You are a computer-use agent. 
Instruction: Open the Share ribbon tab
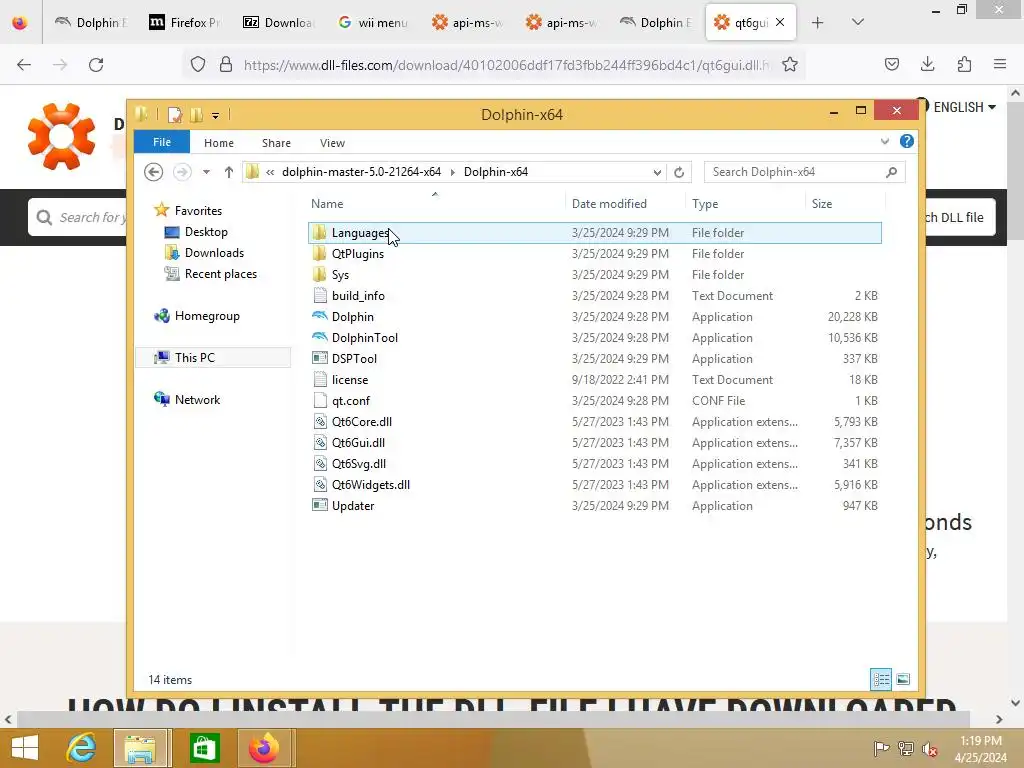click(x=276, y=143)
